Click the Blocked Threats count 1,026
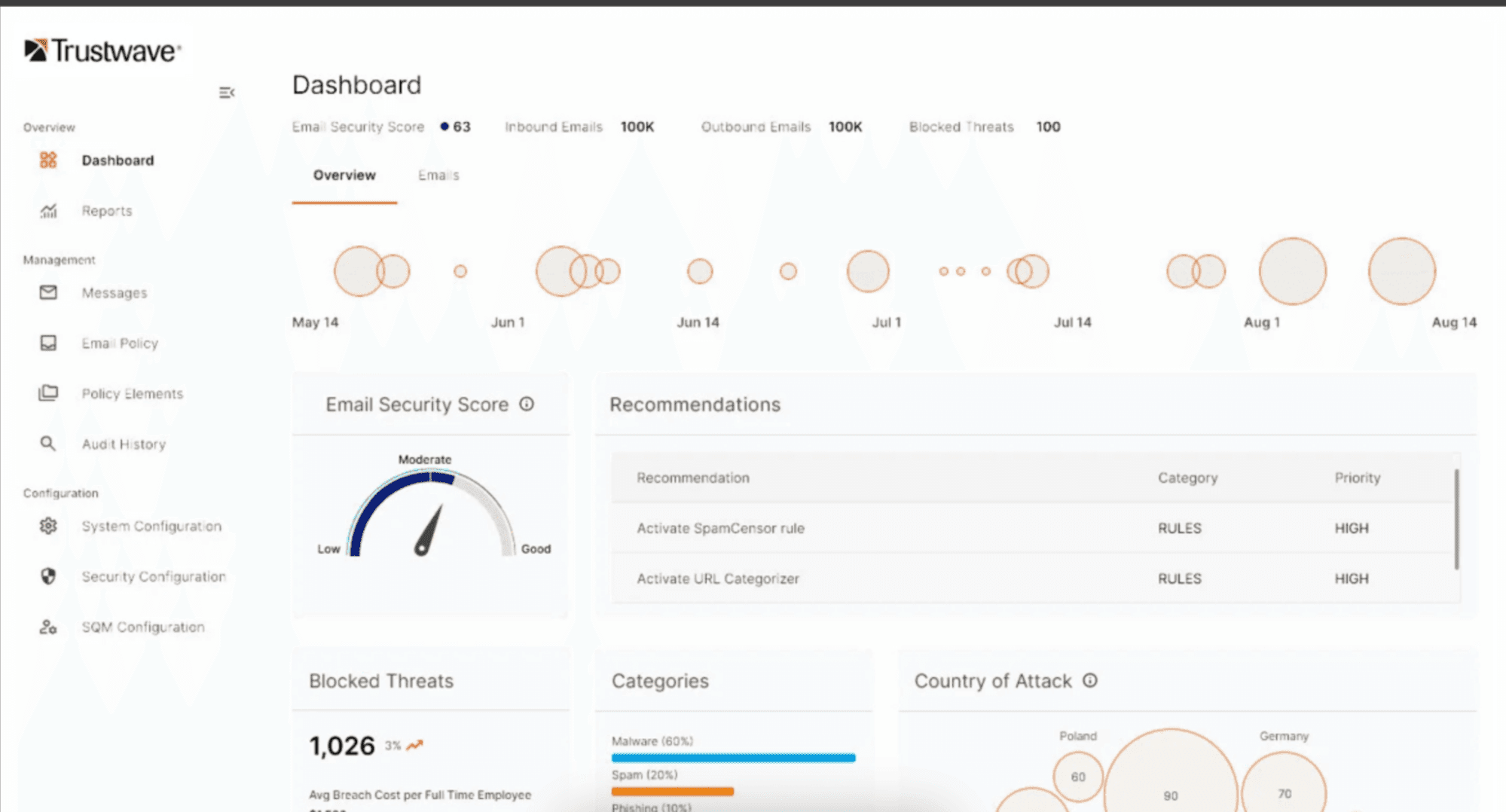The image size is (1506, 812). tap(342, 746)
